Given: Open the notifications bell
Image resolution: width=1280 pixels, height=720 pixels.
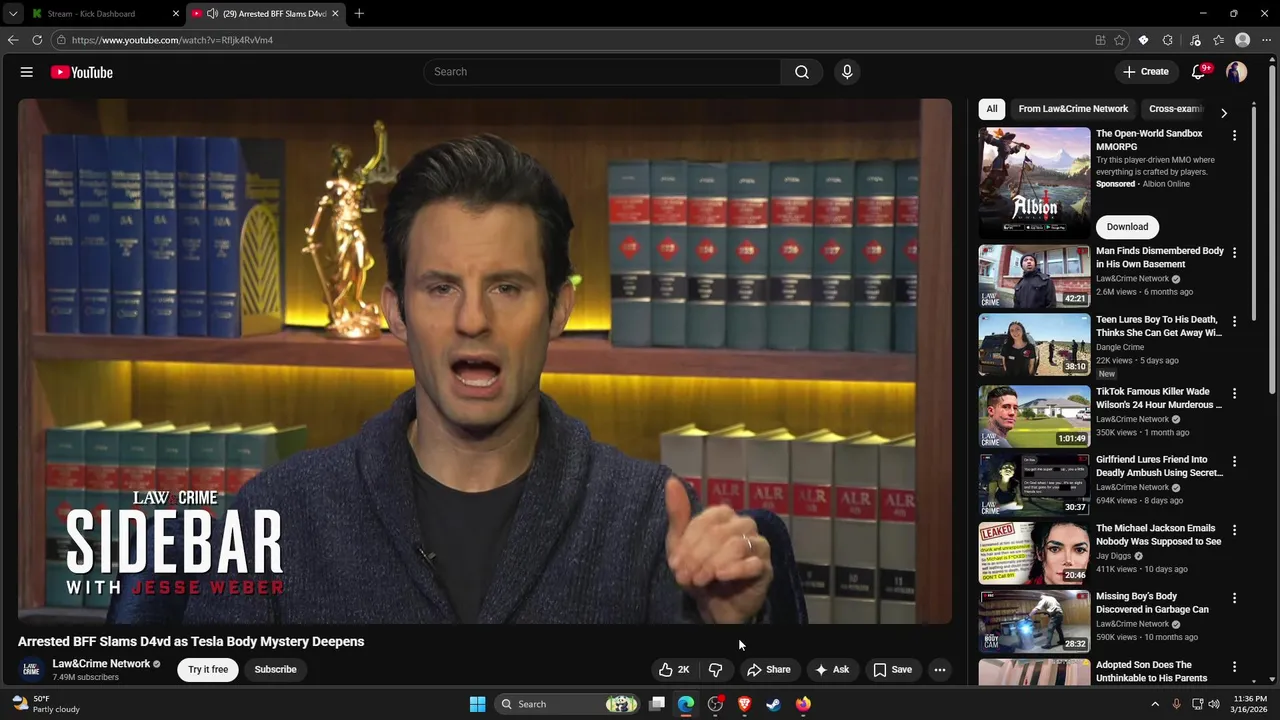Looking at the screenshot, I should 1199,72.
